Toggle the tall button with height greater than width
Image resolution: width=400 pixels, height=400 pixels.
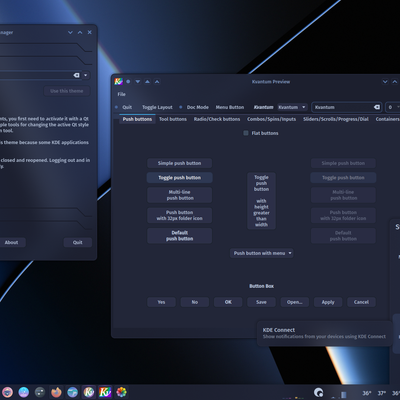coord(261,201)
